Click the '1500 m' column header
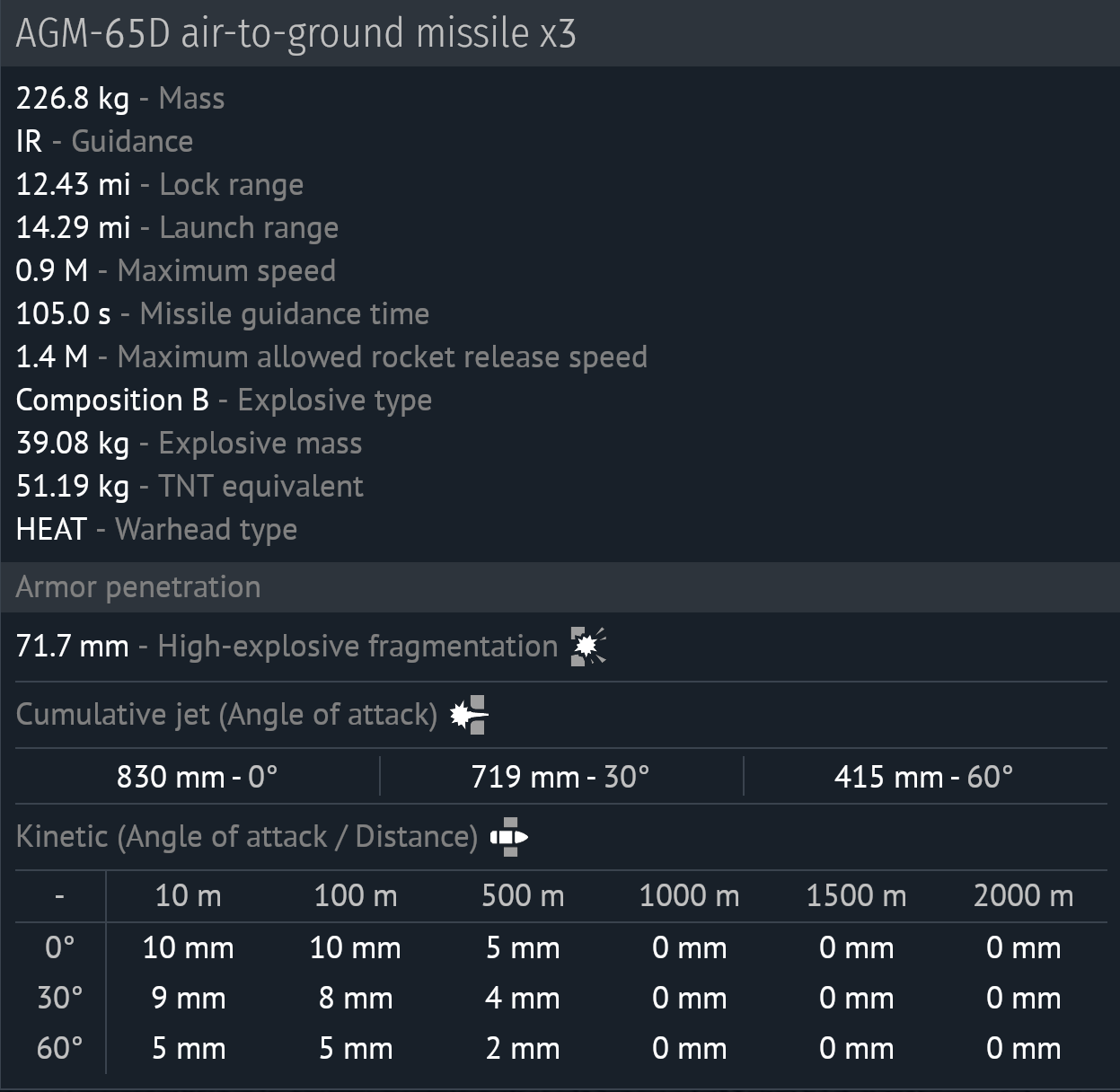Image resolution: width=1120 pixels, height=1092 pixels. 856,895
